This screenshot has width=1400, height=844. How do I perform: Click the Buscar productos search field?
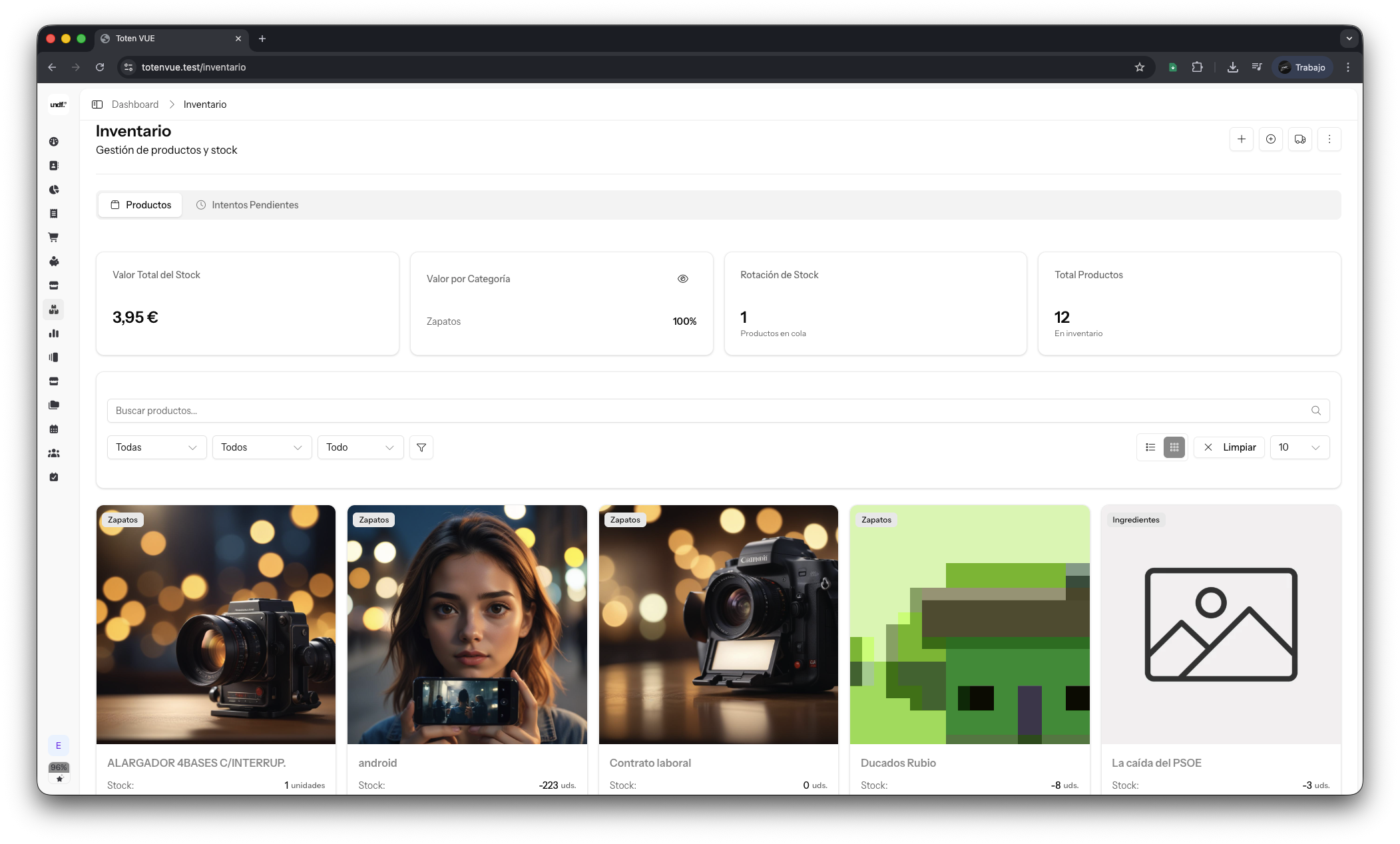pyautogui.click(x=718, y=411)
